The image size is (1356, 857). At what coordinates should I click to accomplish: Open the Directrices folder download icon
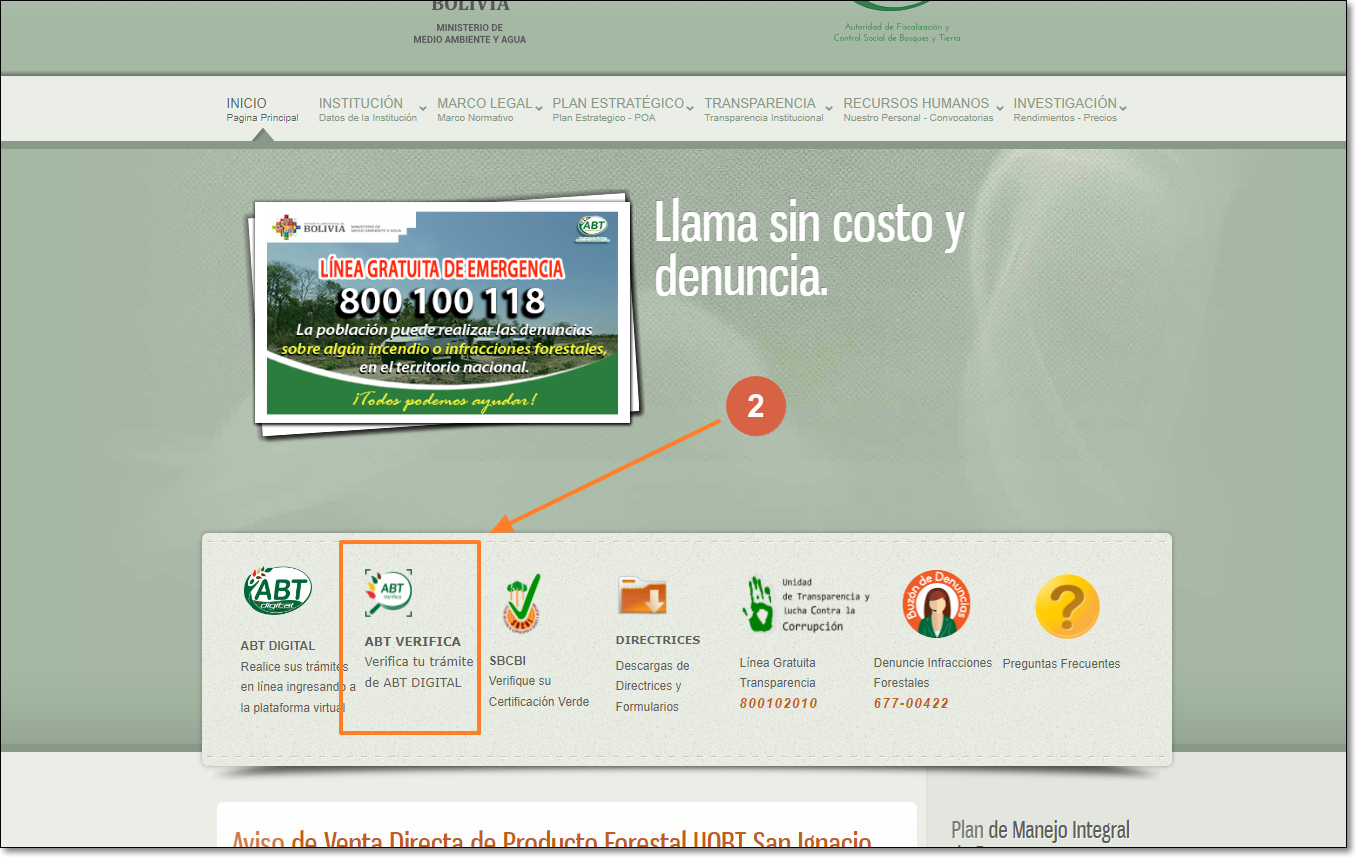point(642,596)
